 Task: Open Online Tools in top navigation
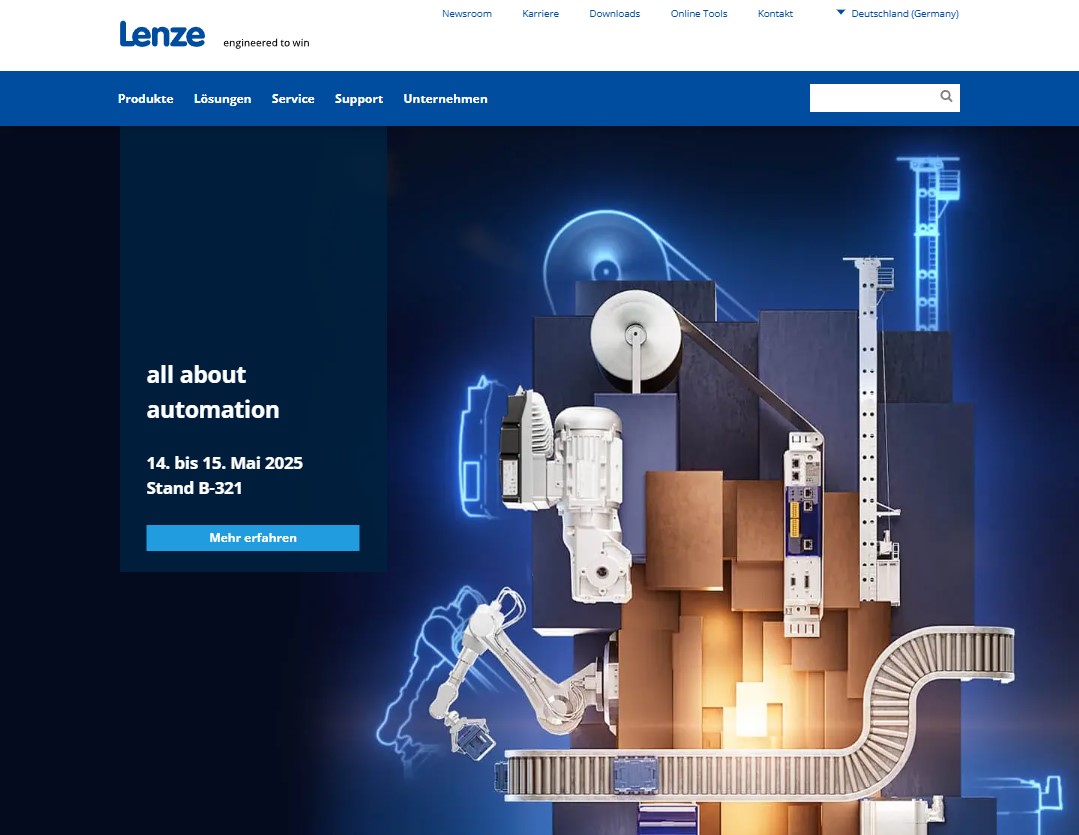699,14
